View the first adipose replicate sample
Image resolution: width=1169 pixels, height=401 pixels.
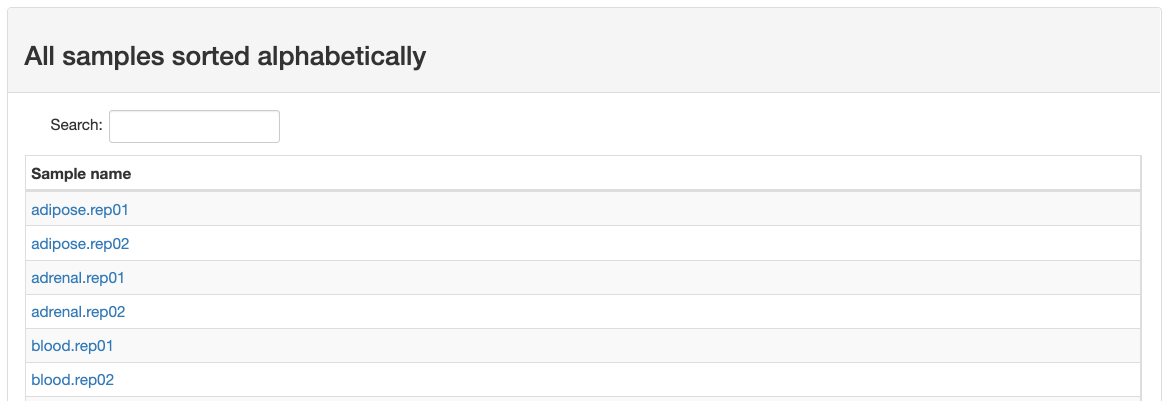(80, 210)
